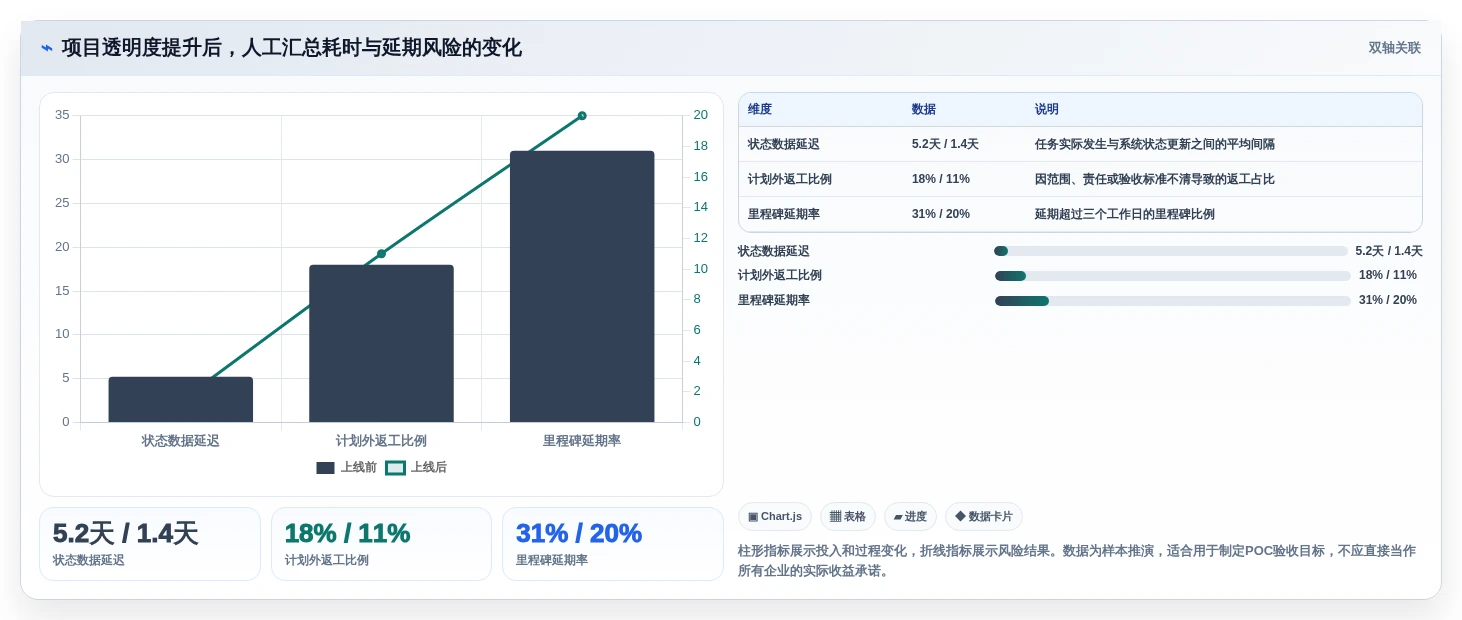Select the 表格 tag

(848, 516)
